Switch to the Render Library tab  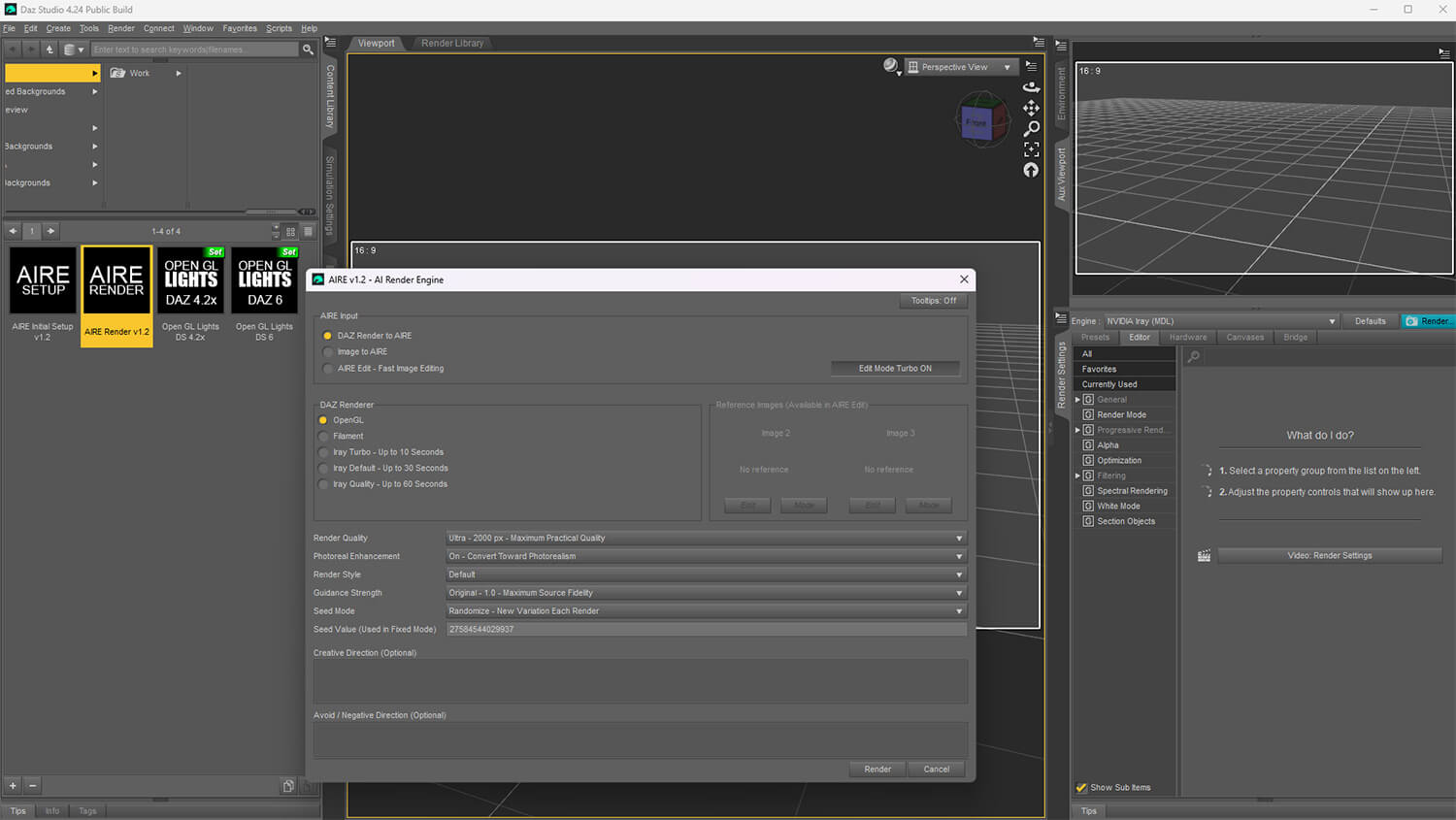[452, 43]
